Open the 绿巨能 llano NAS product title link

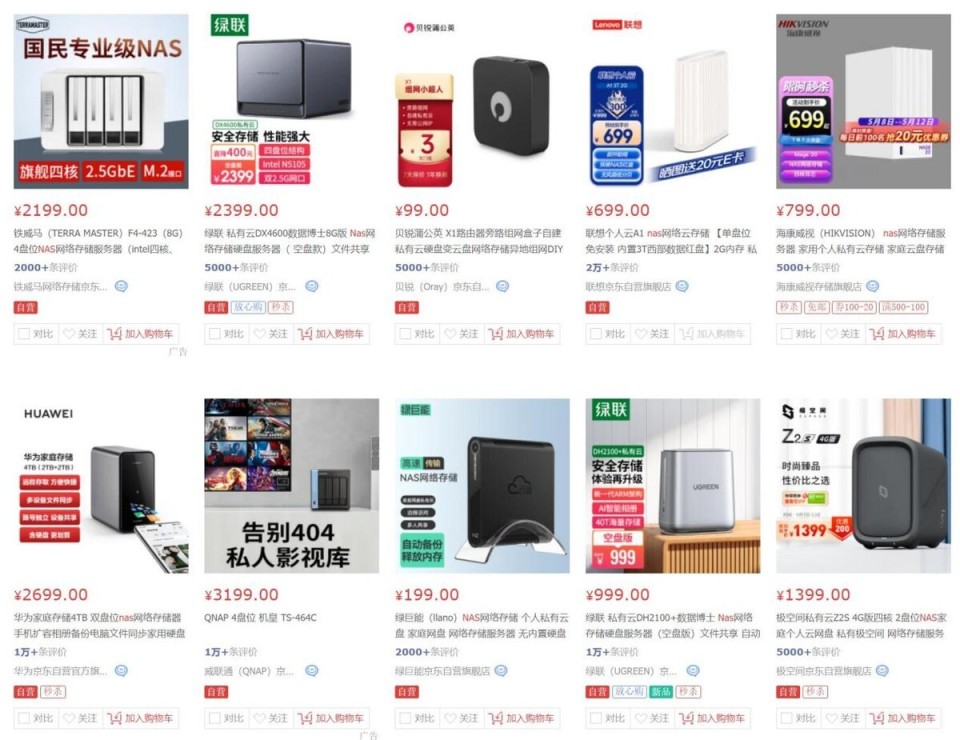pos(481,626)
